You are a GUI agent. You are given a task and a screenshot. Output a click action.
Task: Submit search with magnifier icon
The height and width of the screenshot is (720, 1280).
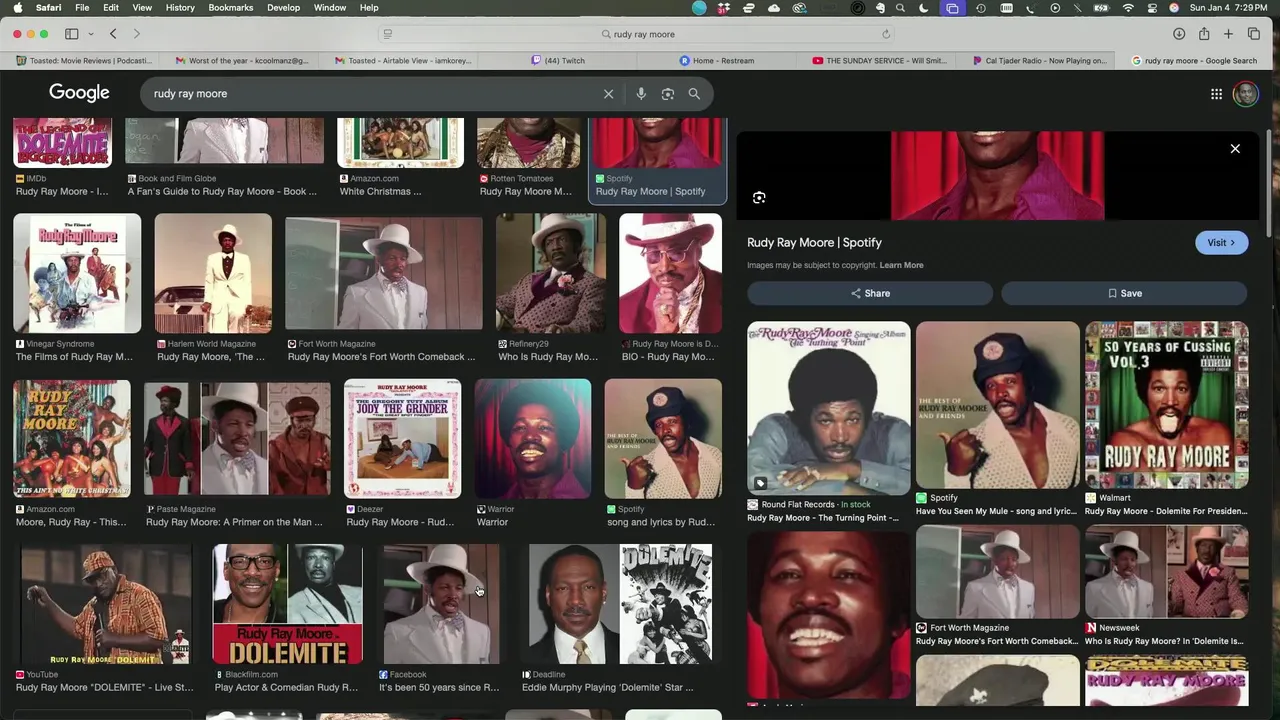[694, 94]
